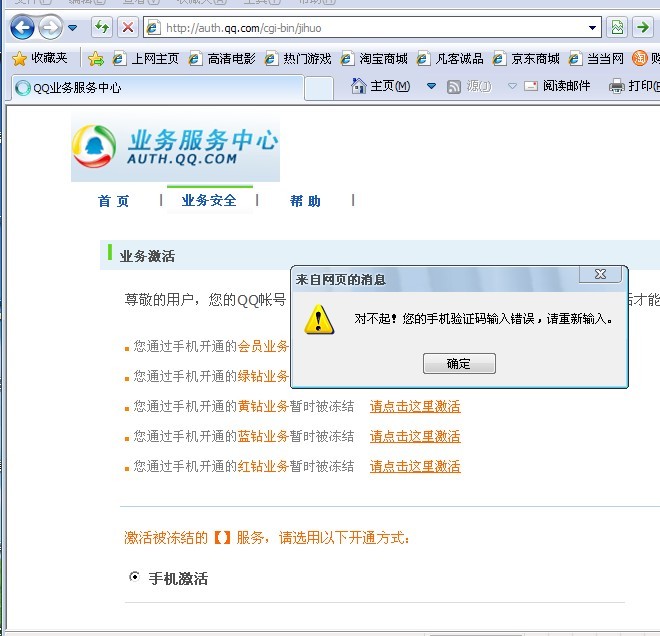Open the 当当网 favorites link
The width and height of the screenshot is (660, 636).
point(596,59)
